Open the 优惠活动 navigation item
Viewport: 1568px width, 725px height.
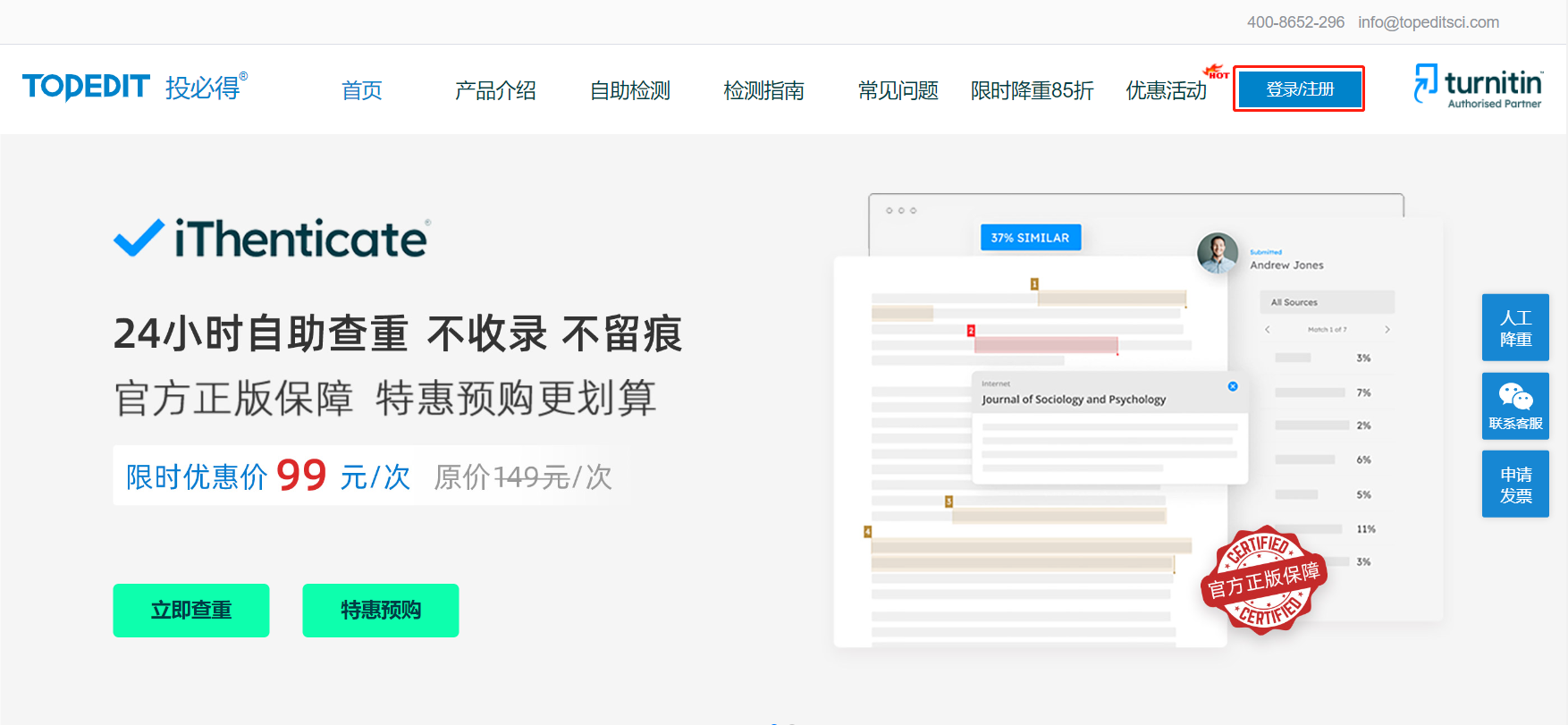click(x=1167, y=90)
